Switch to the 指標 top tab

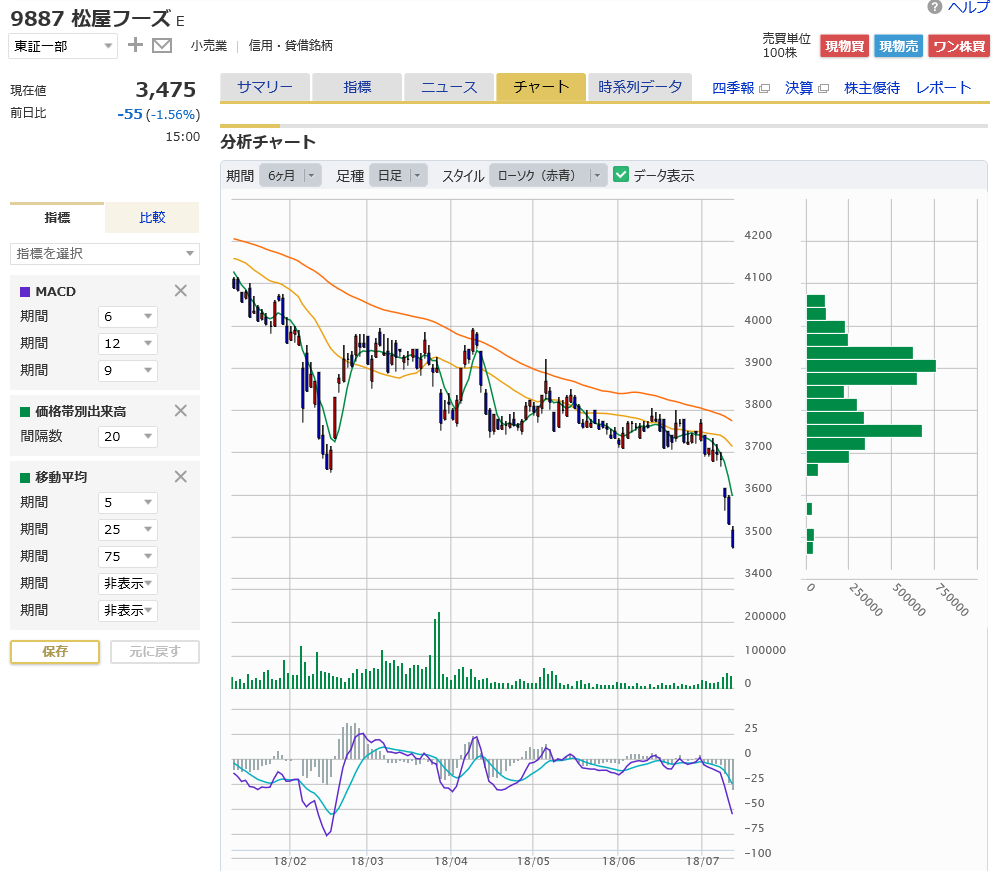tap(357, 87)
